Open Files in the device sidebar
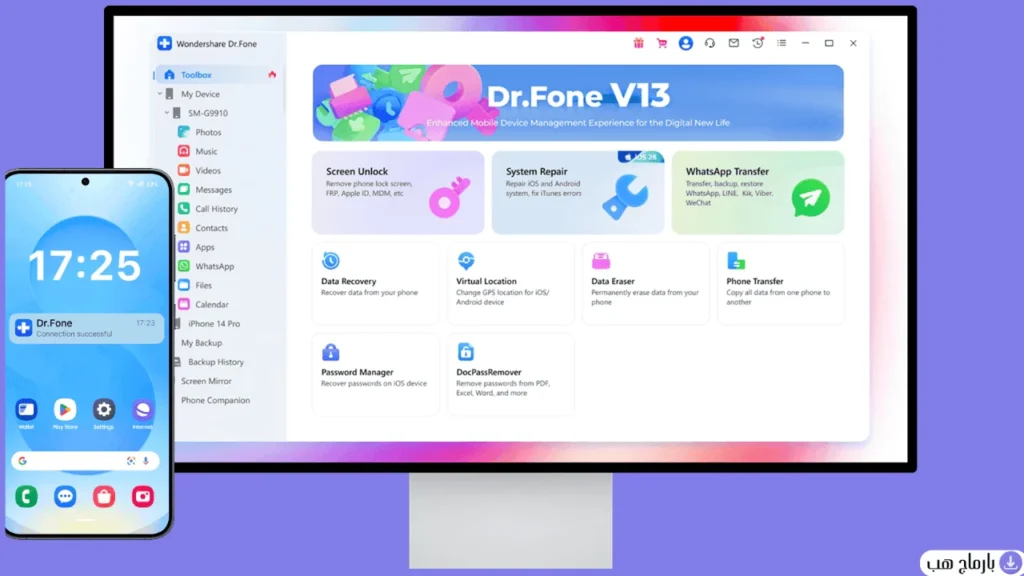This screenshot has height=576, width=1024. pos(203,285)
